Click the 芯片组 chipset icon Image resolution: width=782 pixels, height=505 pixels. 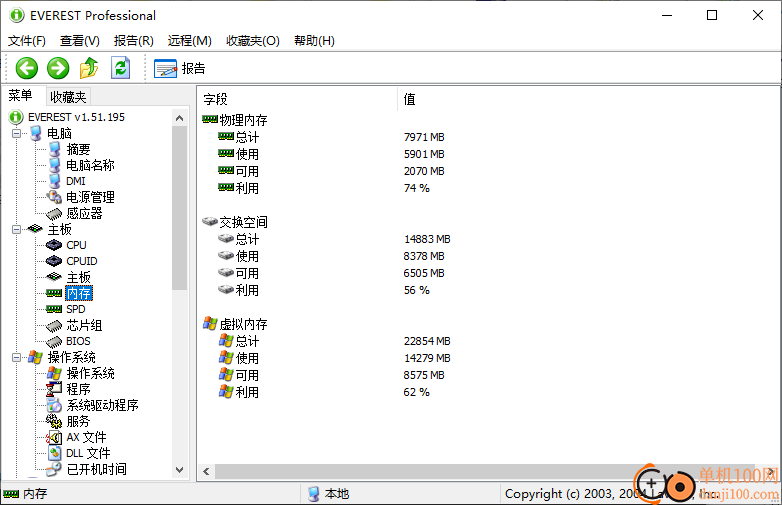pos(54,326)
